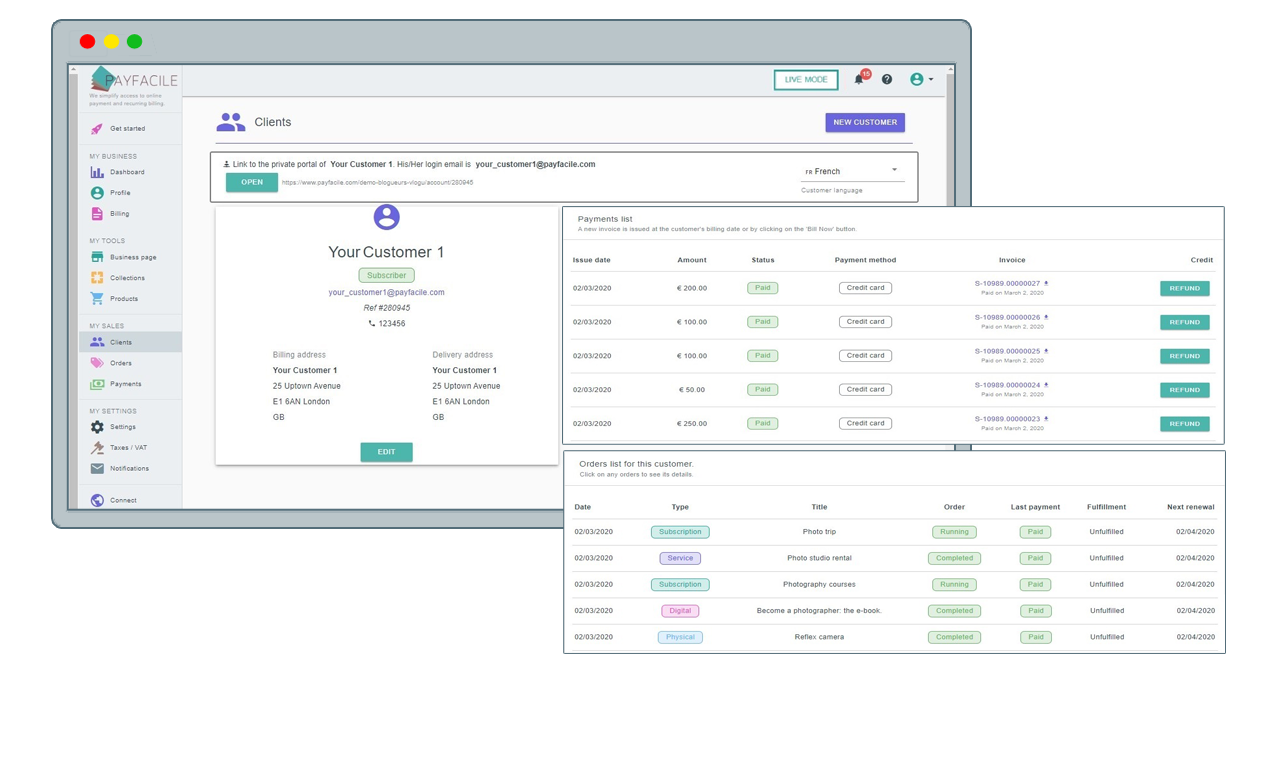Click the Settings gear icon in sidebar
This screenshot has width=1280, height=763.
(x=97, y=427)
